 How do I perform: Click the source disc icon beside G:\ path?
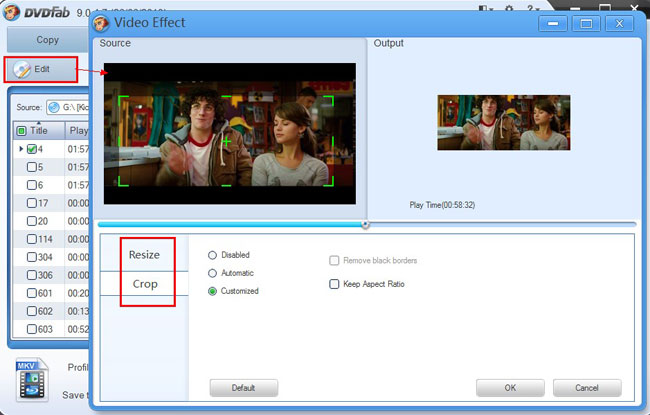click(54, 107)
